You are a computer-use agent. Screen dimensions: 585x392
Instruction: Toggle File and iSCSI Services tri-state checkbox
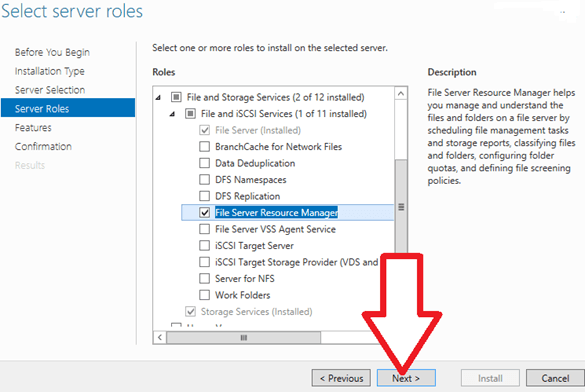[190, 114]
